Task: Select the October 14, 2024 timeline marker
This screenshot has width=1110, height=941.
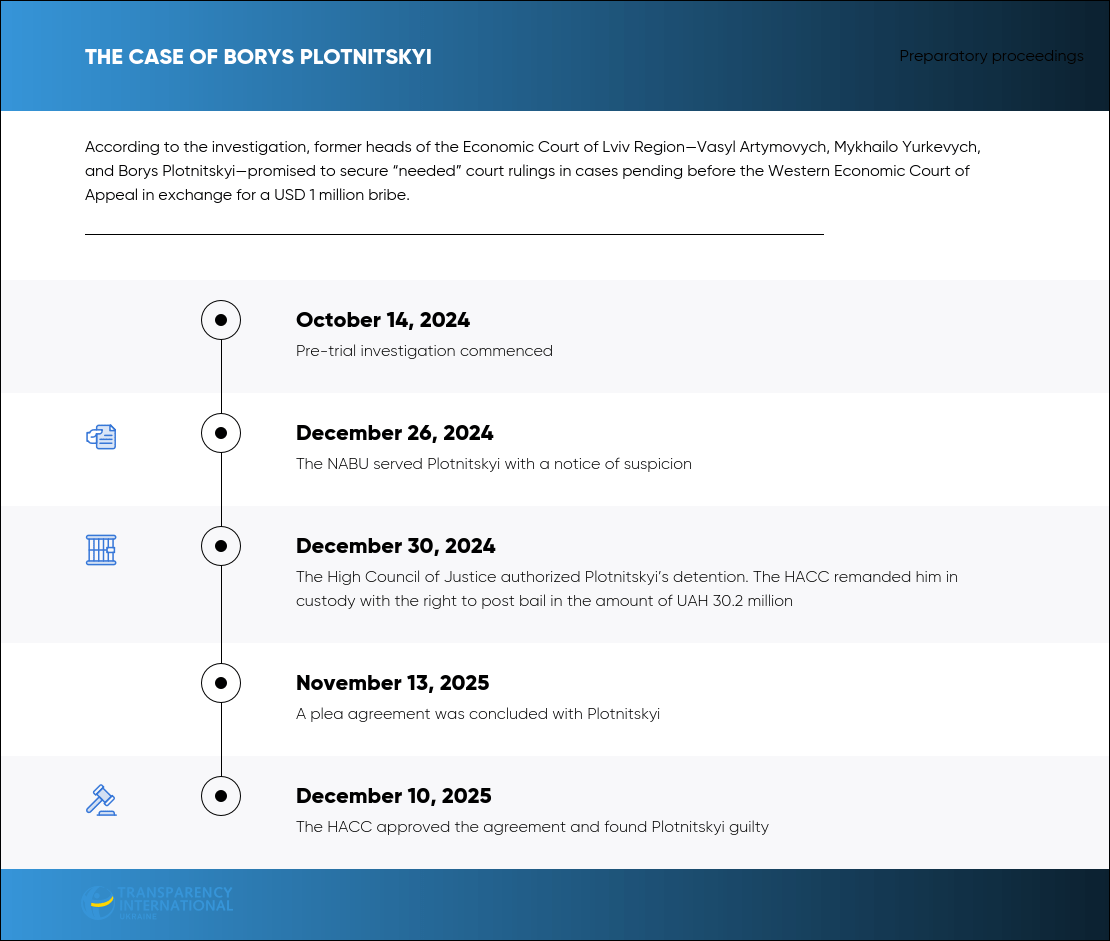Action: pyautogui.click(x=221, y=320)
